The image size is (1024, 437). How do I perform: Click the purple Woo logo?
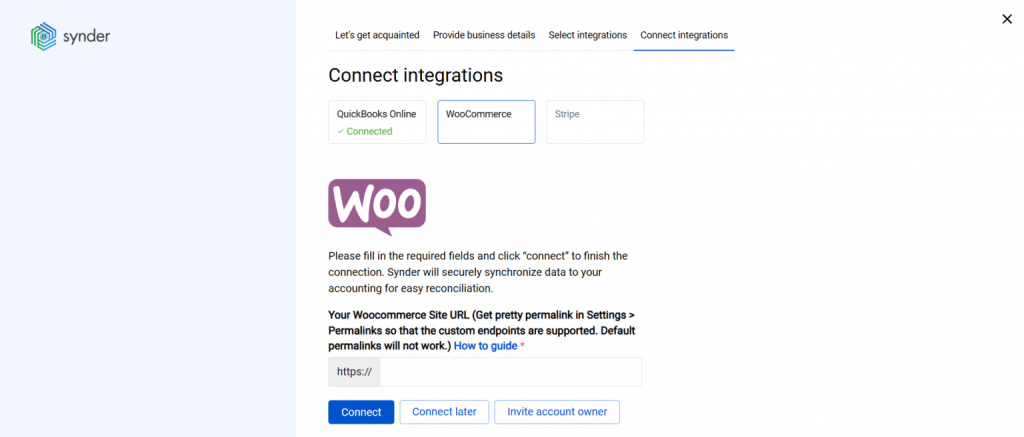point(377,206)
